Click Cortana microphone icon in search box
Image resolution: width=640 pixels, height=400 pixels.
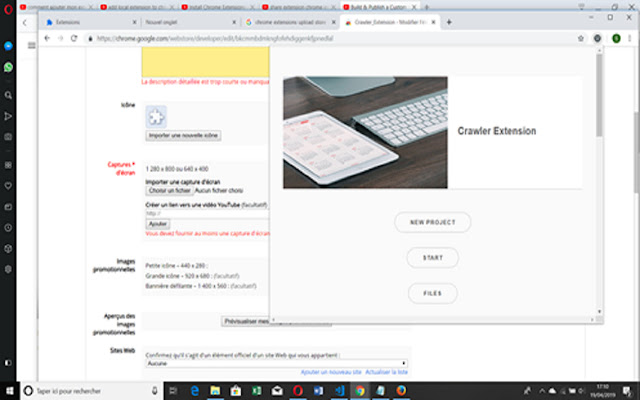(155, 391)
